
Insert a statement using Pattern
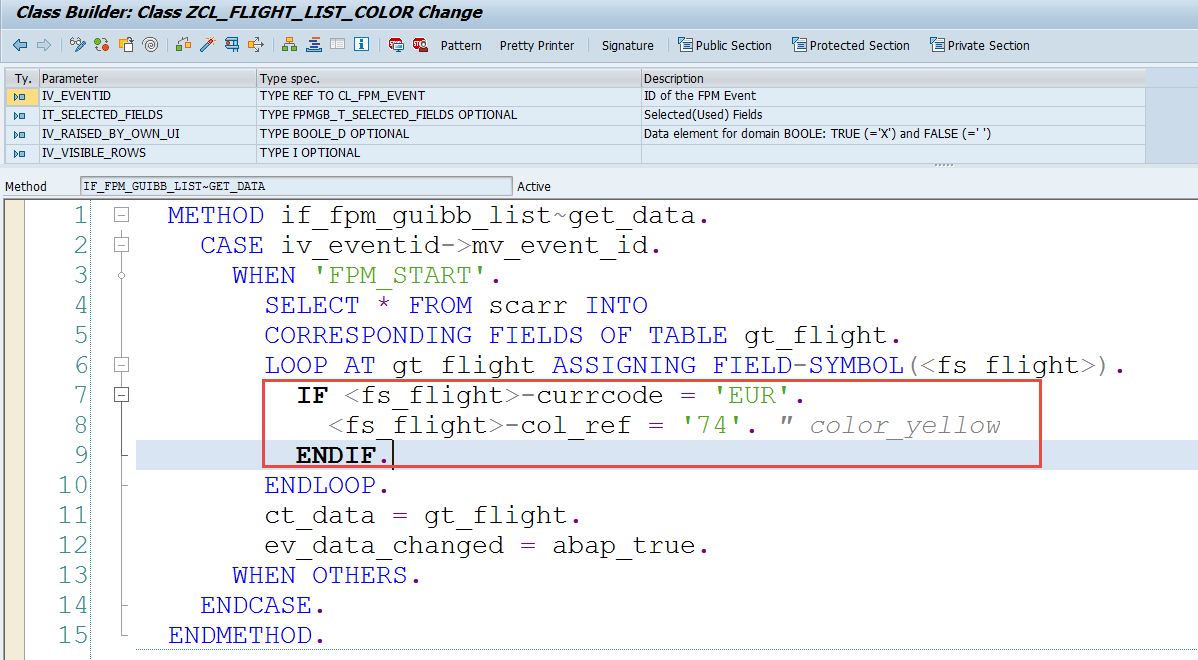pyautogui.click(x=460, y=45)
